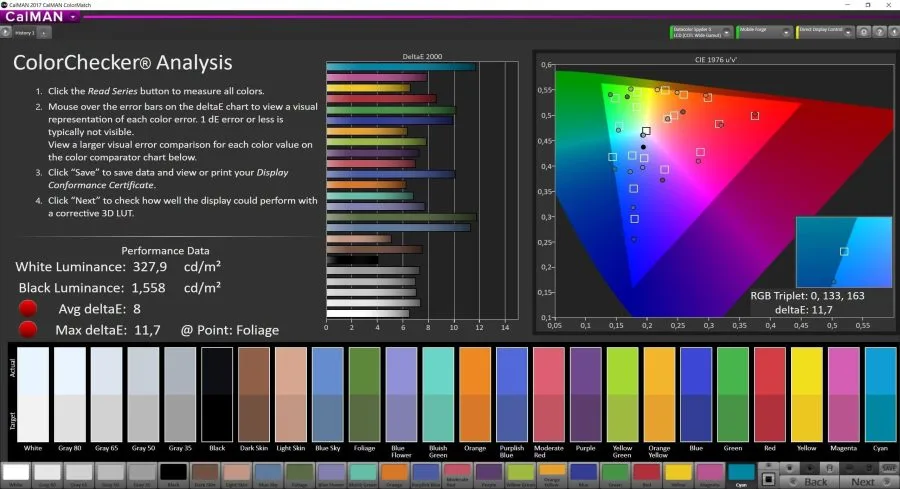Click red indicator next to Avg deltaE
Image resolution: width=900 pixels, height=489 pixels.
[x=28, y=309]
